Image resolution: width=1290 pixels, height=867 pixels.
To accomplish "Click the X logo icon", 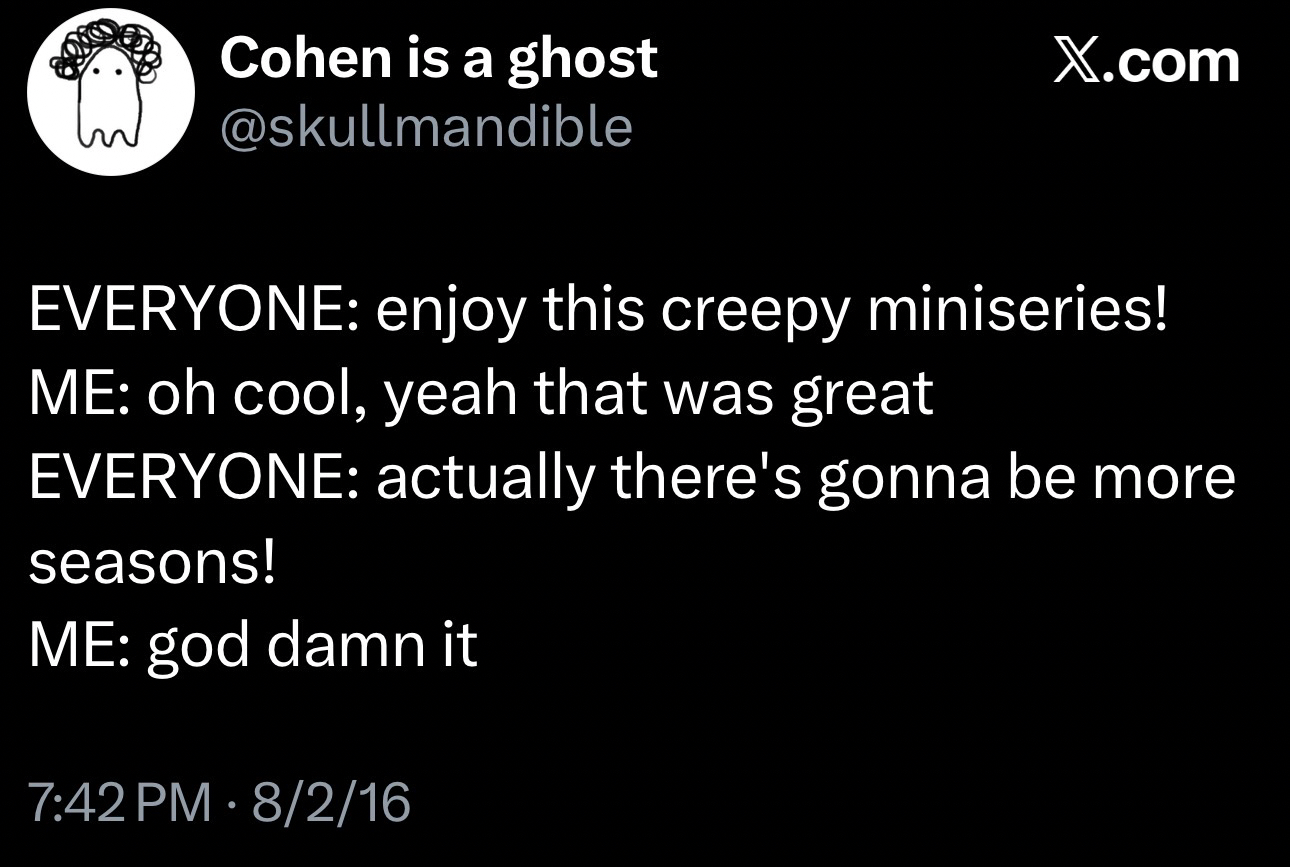I will (x=1078, y=62).
